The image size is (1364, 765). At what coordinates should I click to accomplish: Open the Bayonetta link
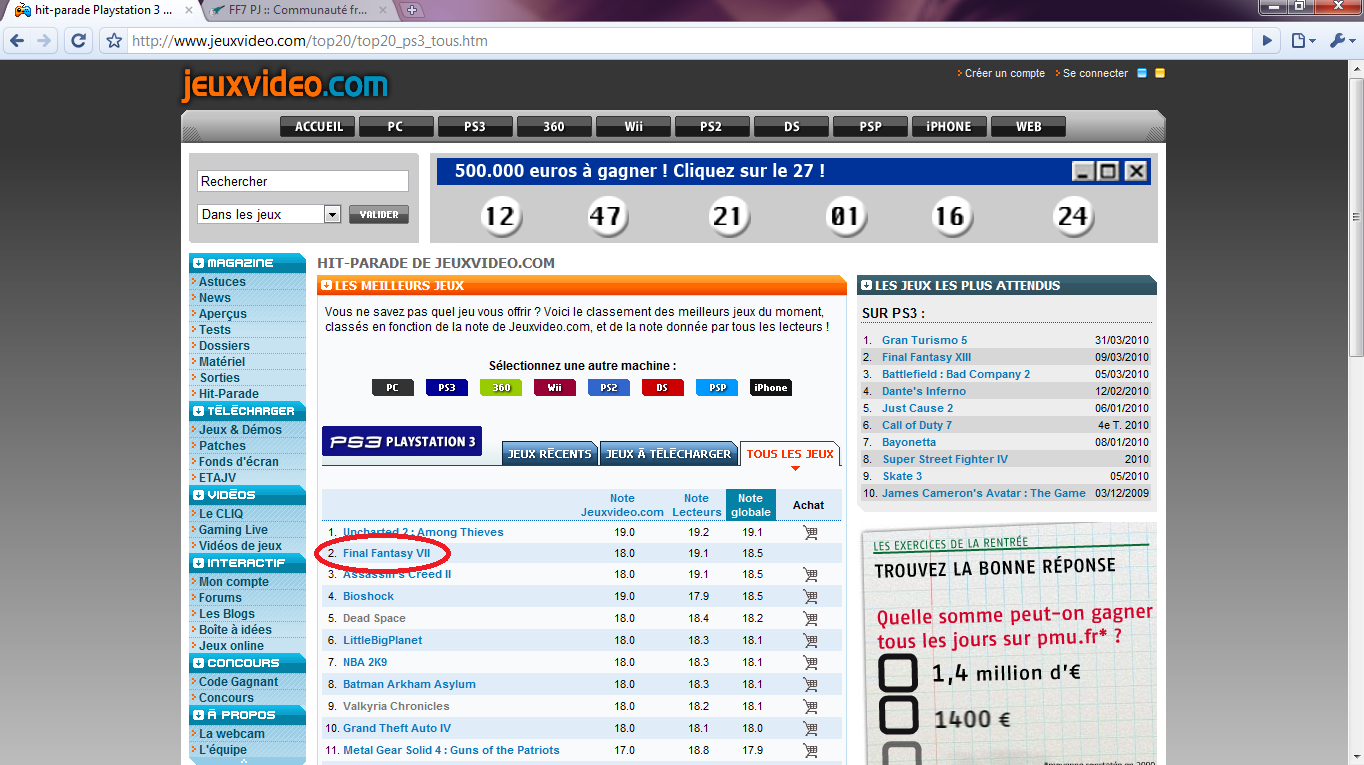[909, 442]
